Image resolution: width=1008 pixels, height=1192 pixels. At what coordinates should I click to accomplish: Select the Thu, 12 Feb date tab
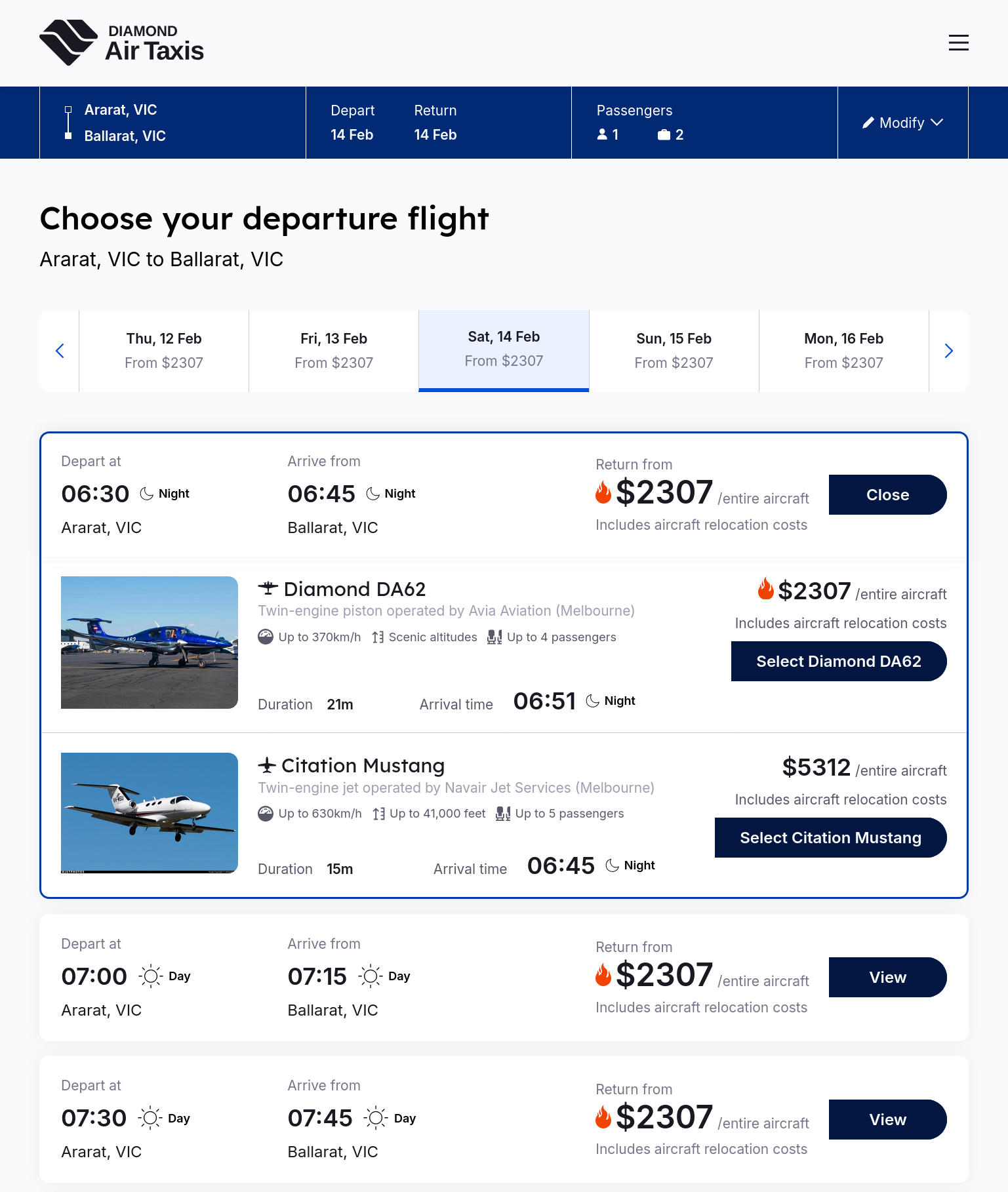164,351
